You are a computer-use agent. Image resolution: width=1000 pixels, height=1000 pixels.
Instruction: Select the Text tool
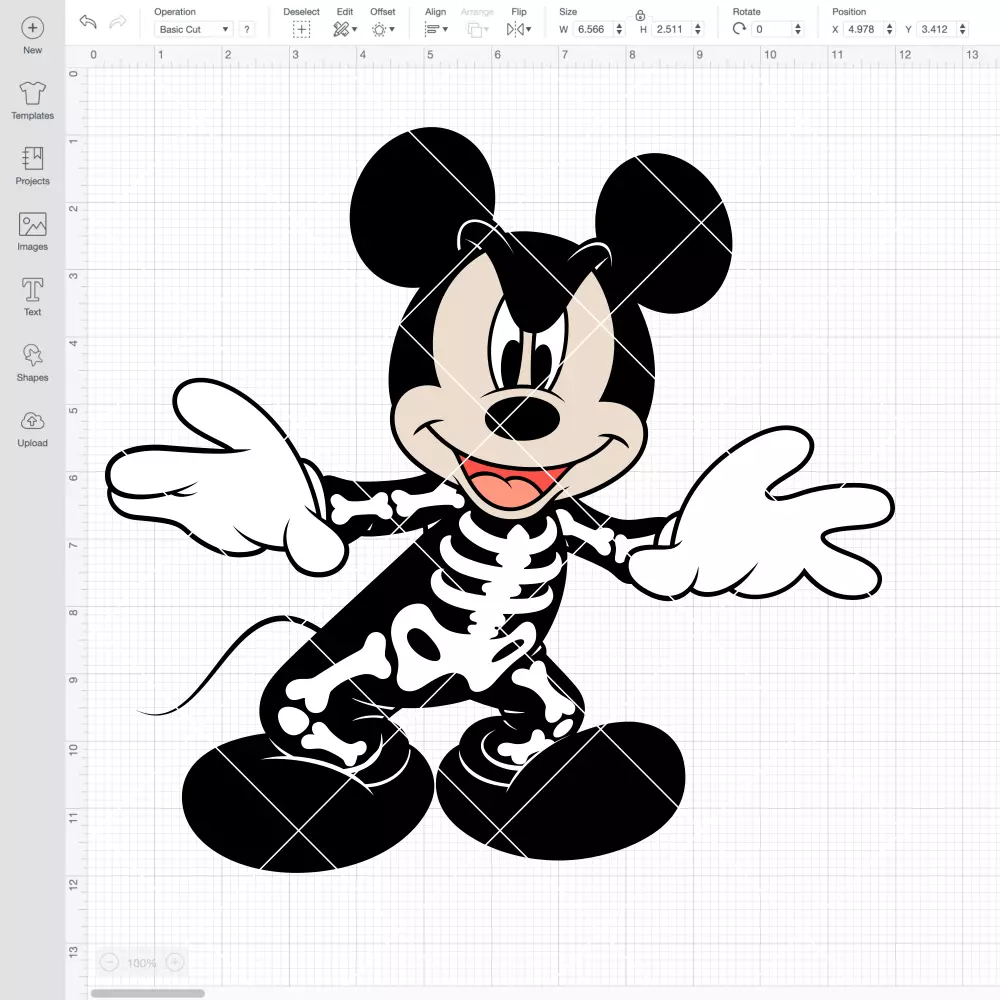tap(33, 297)
